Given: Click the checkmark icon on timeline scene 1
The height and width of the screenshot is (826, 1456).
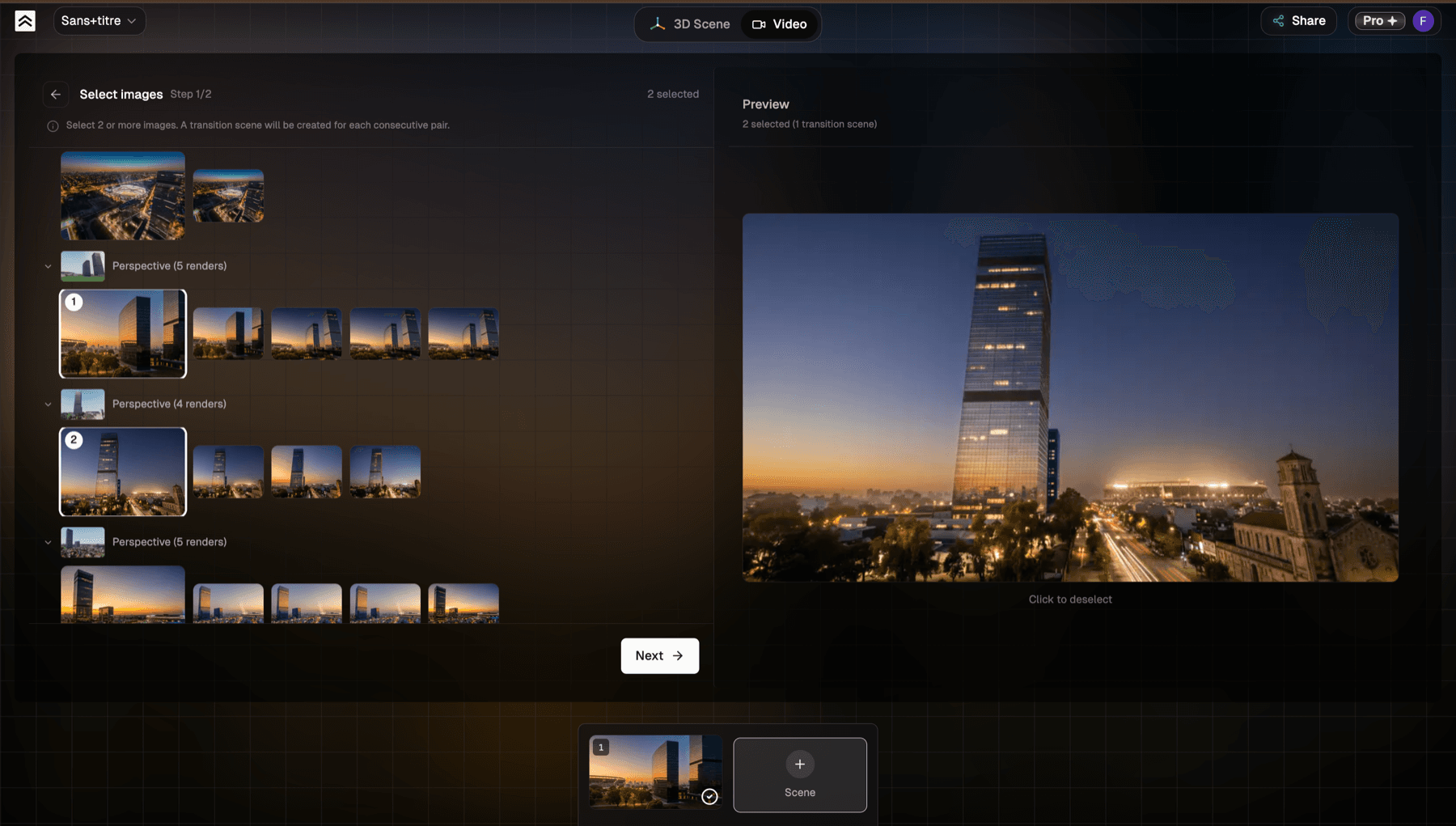Looking at the screenshot, I should click(709, 797).
